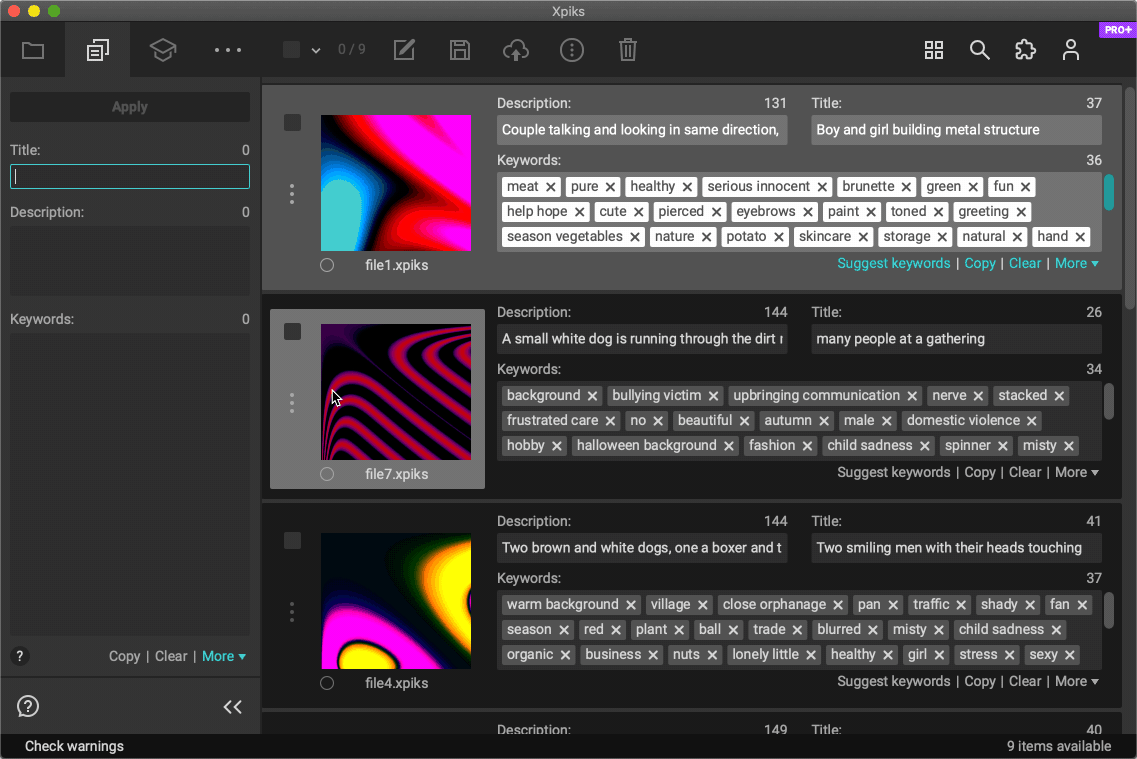Expand the More dropdown for file1 keywords
The width and height of the screenshot is (1137, 759).
point(1077,263)
